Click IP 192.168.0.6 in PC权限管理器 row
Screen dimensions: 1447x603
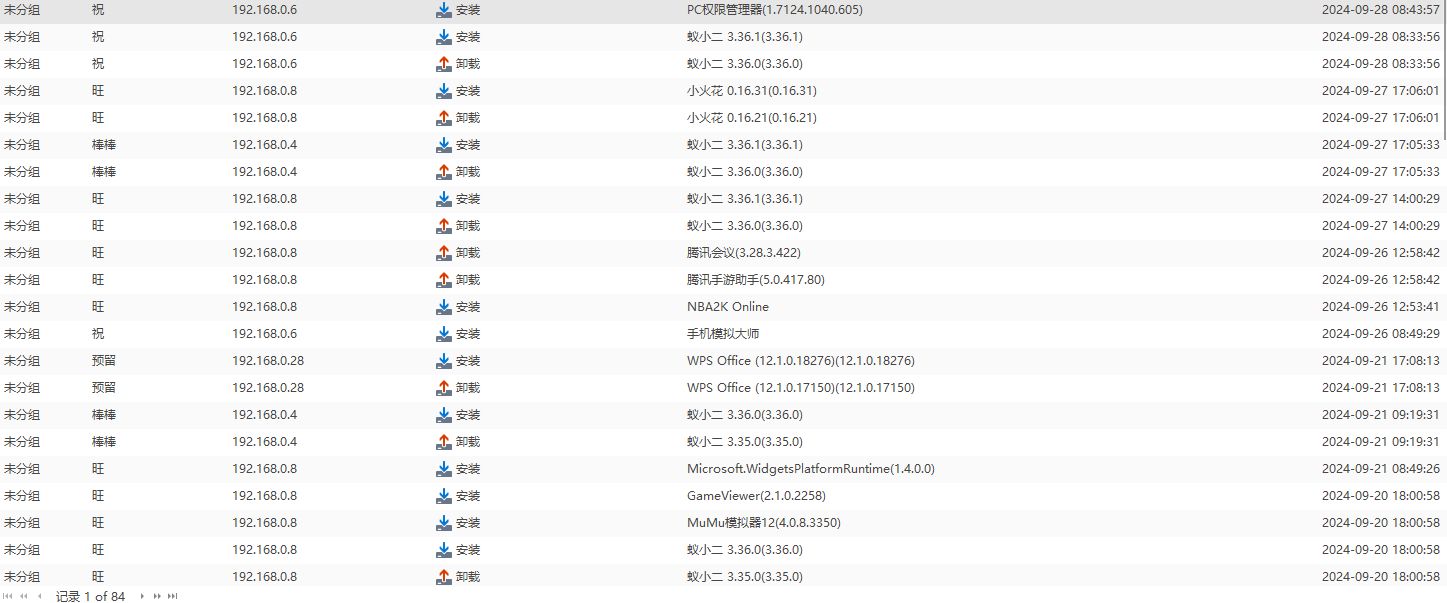(x=264, y=10)
